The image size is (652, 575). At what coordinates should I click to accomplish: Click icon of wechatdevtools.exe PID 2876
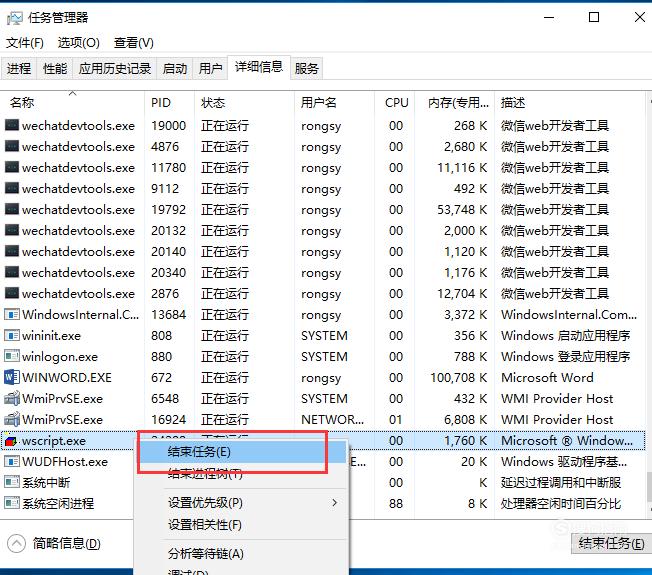pyautogui.click(x=12, y=293)
